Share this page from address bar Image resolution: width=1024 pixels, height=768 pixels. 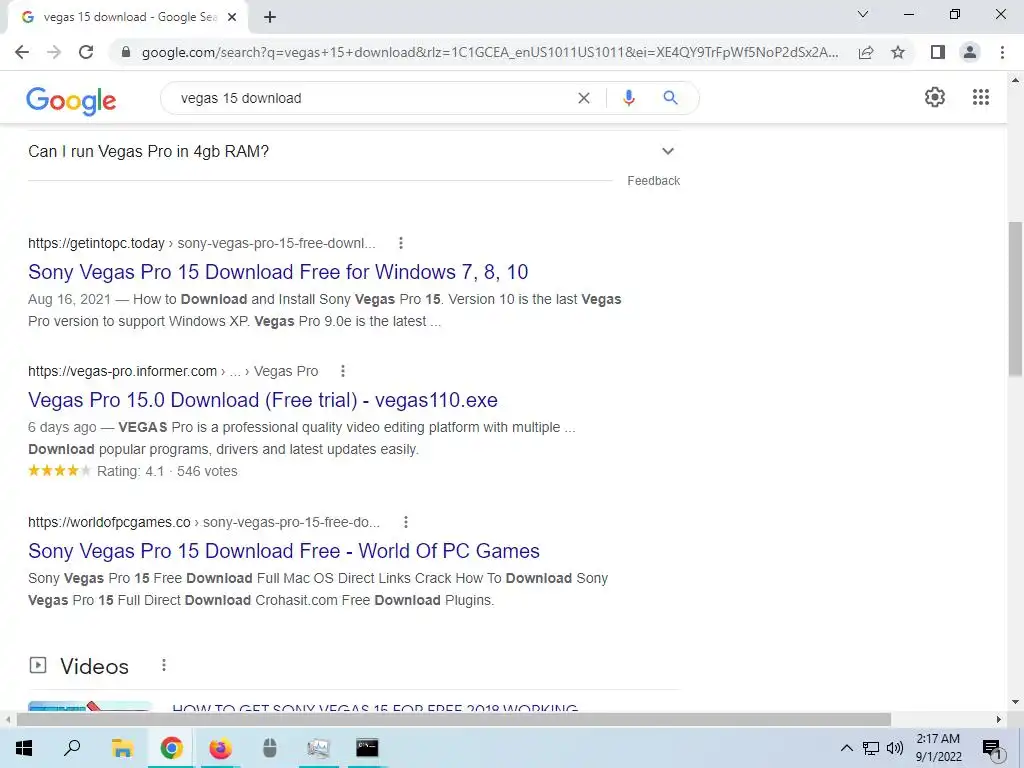coord(866,52)
